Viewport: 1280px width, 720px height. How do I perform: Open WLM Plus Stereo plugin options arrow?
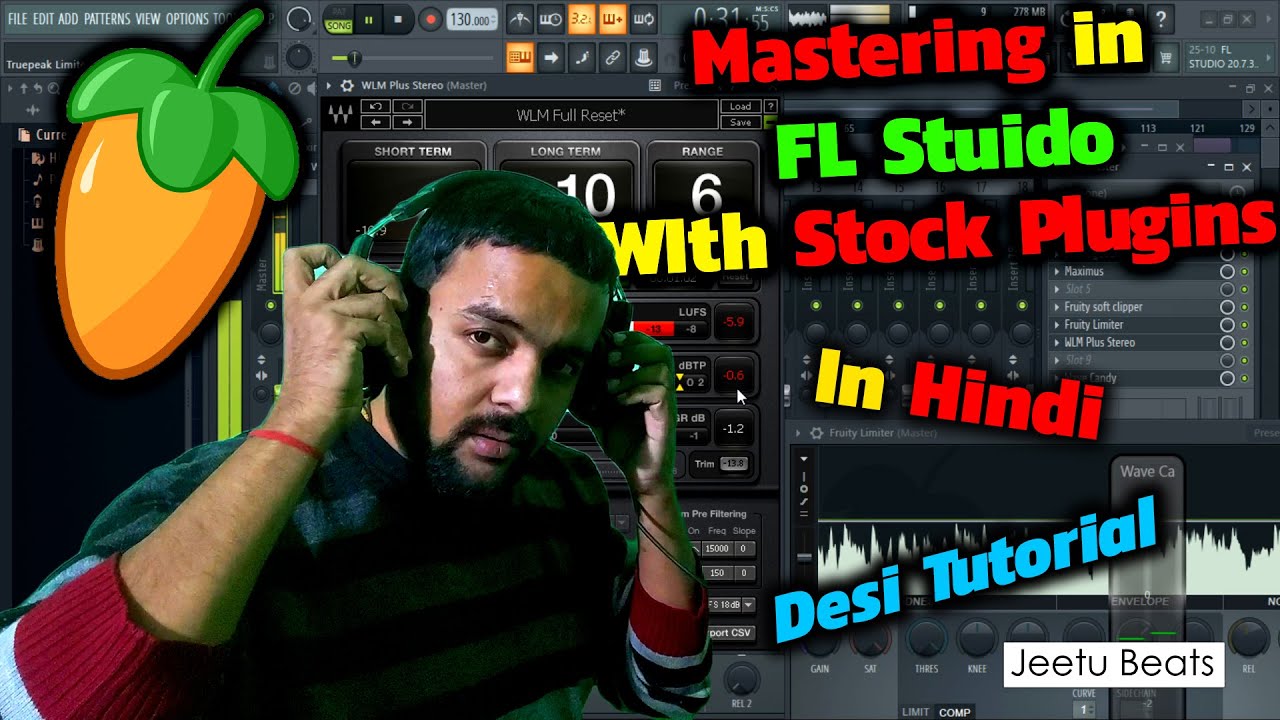tap(331, 86)
